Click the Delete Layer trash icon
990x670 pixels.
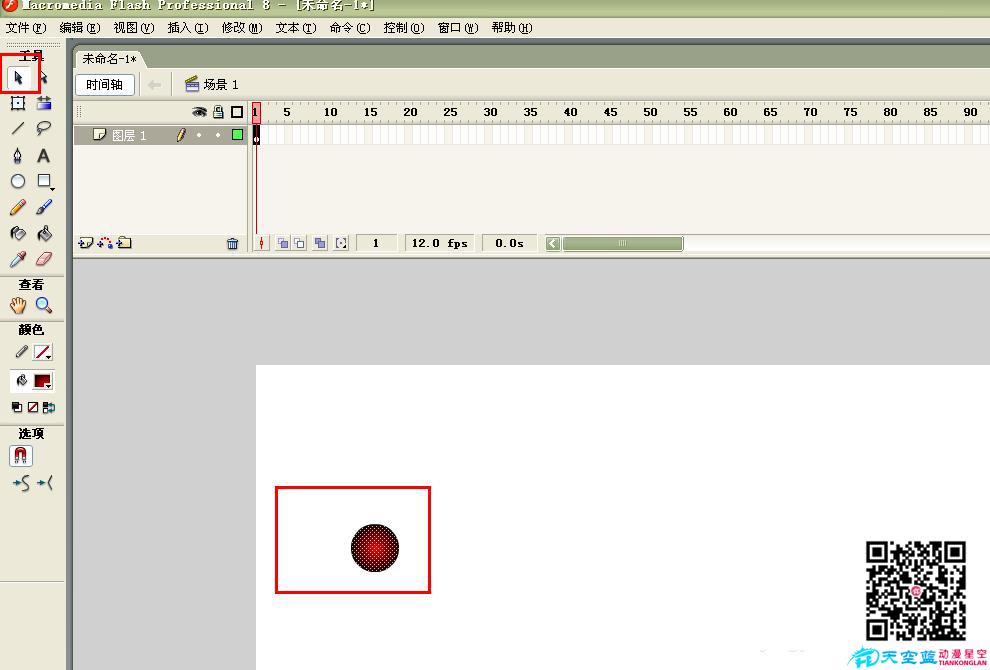point(232,244)
